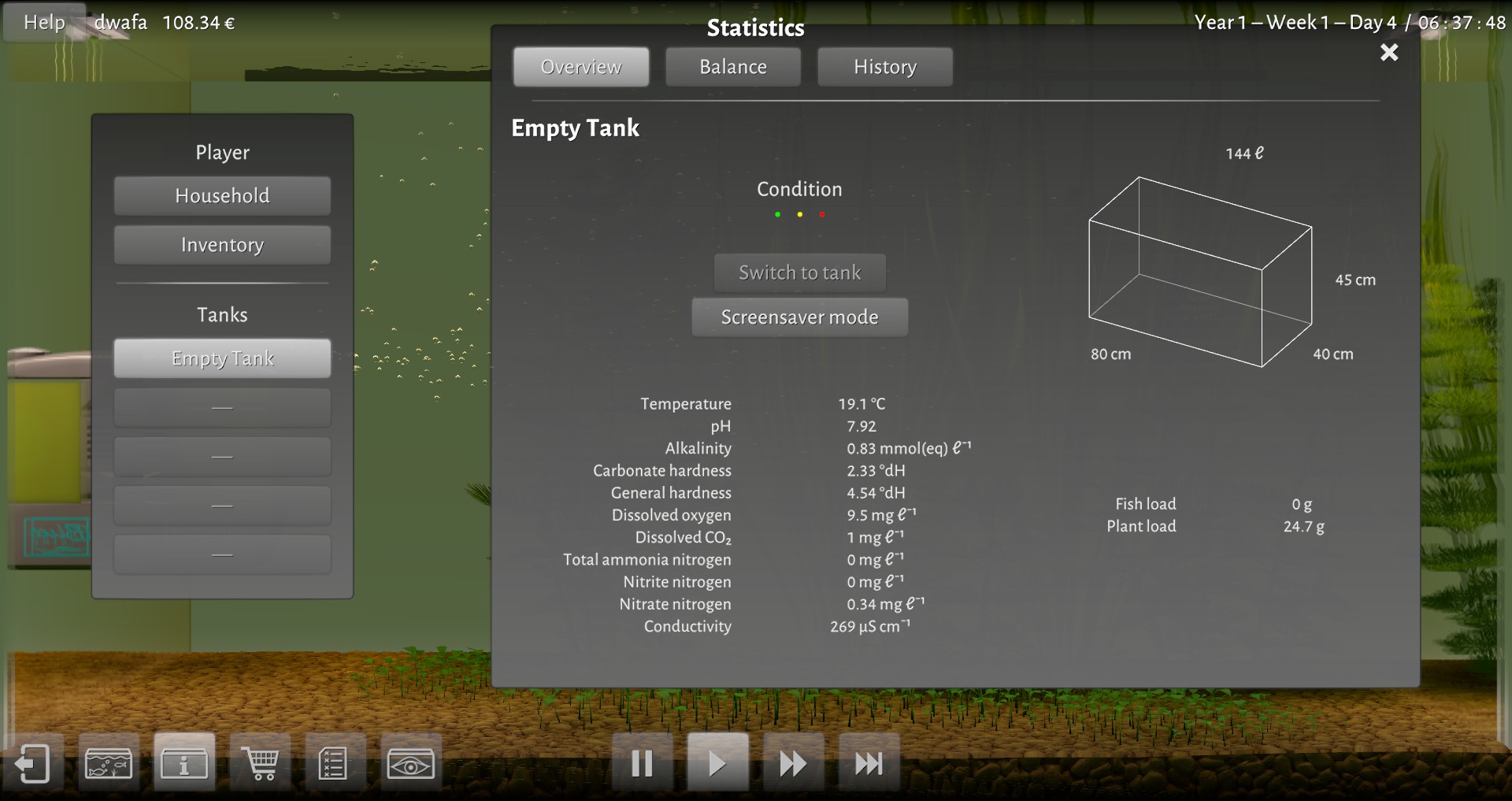Skip ahead with the skip-forward button
1512x801 pixels.
coord(869,763)
